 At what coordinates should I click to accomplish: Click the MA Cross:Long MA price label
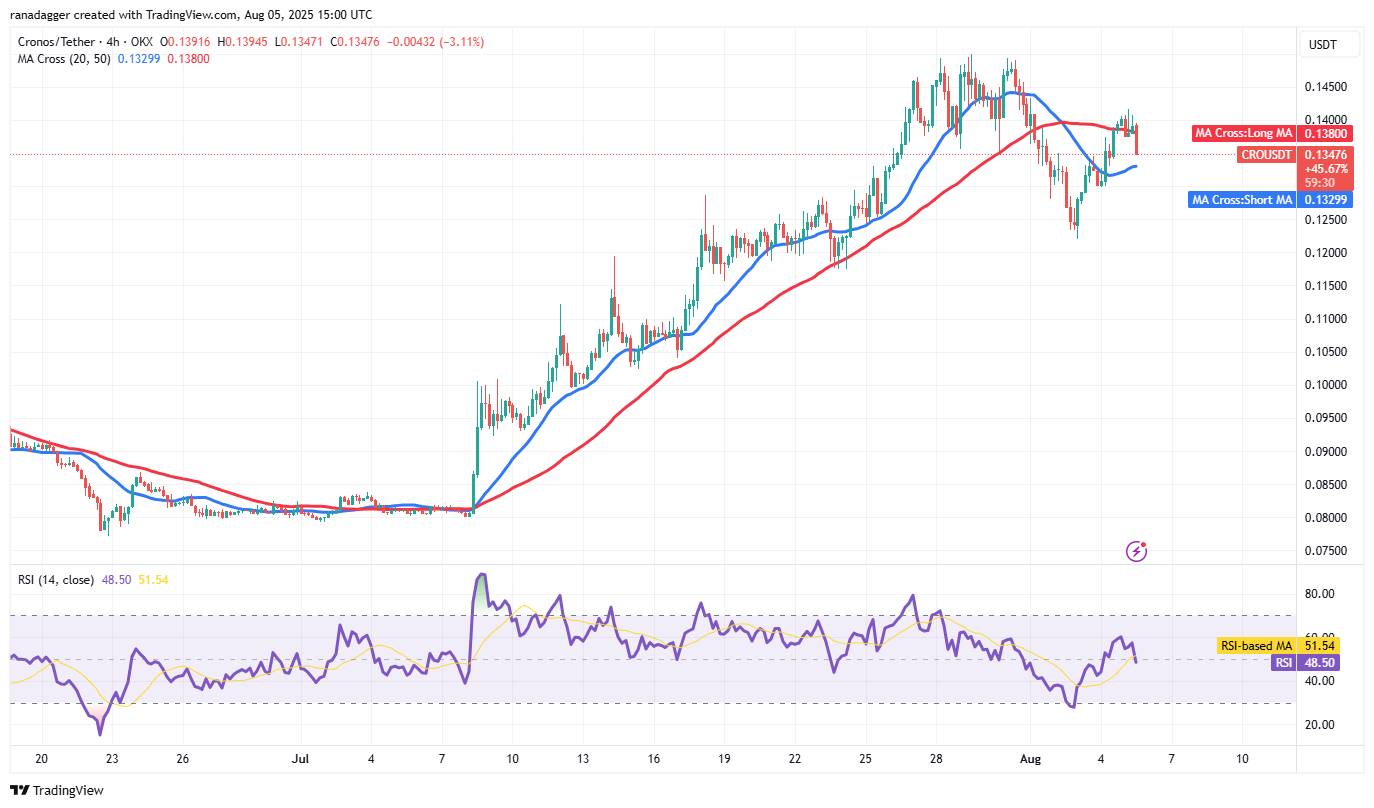(1243, 133)
